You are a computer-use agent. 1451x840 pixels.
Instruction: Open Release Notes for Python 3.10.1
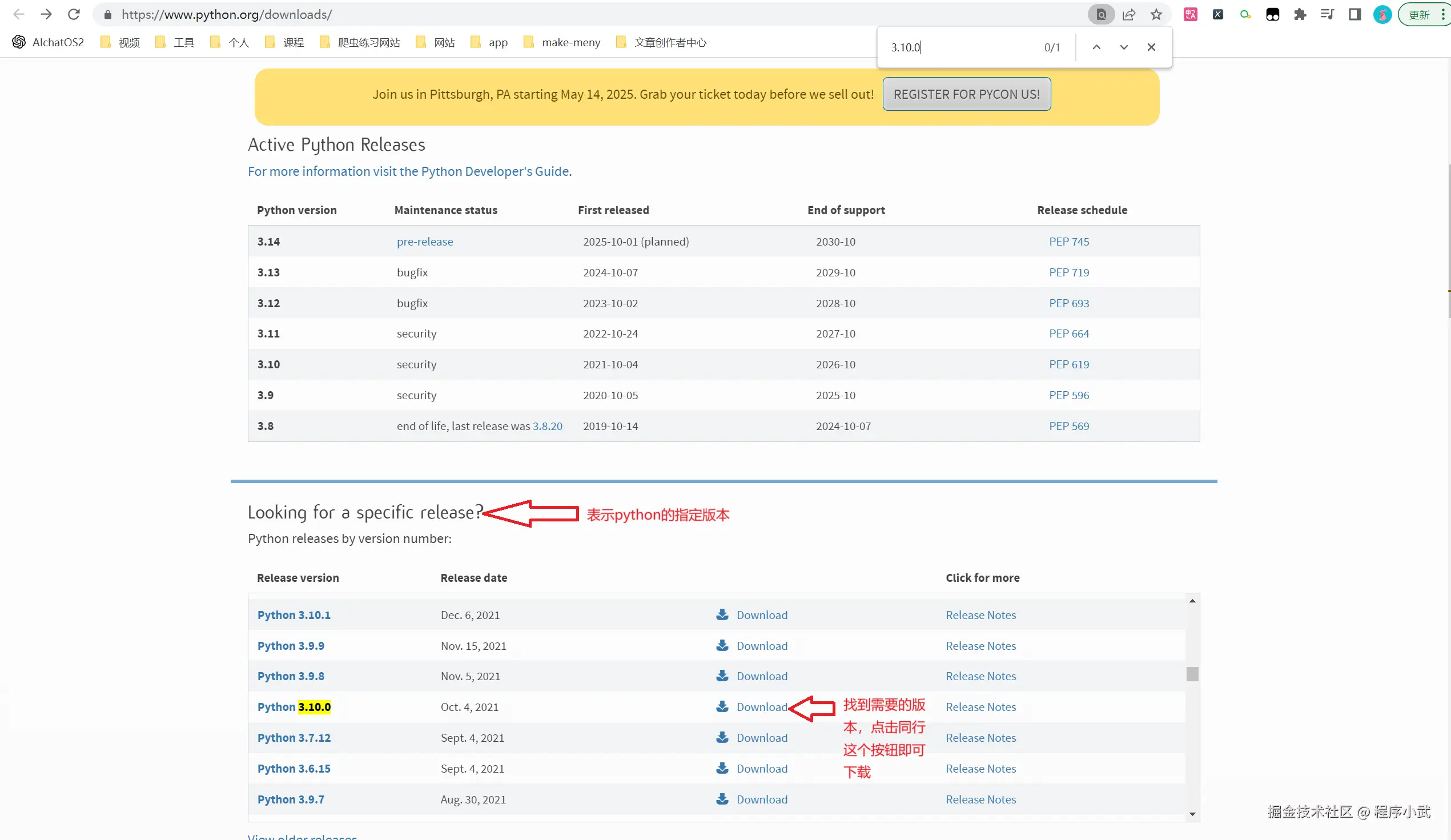[980, 615]
